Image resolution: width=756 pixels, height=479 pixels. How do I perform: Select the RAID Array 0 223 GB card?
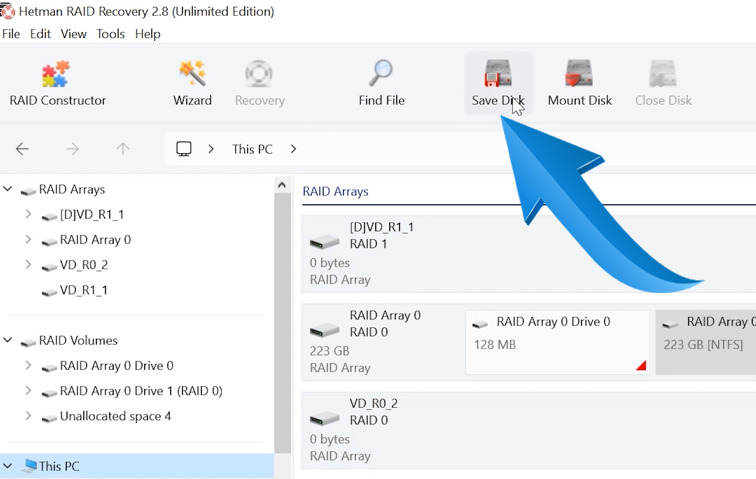coord(382,342)
